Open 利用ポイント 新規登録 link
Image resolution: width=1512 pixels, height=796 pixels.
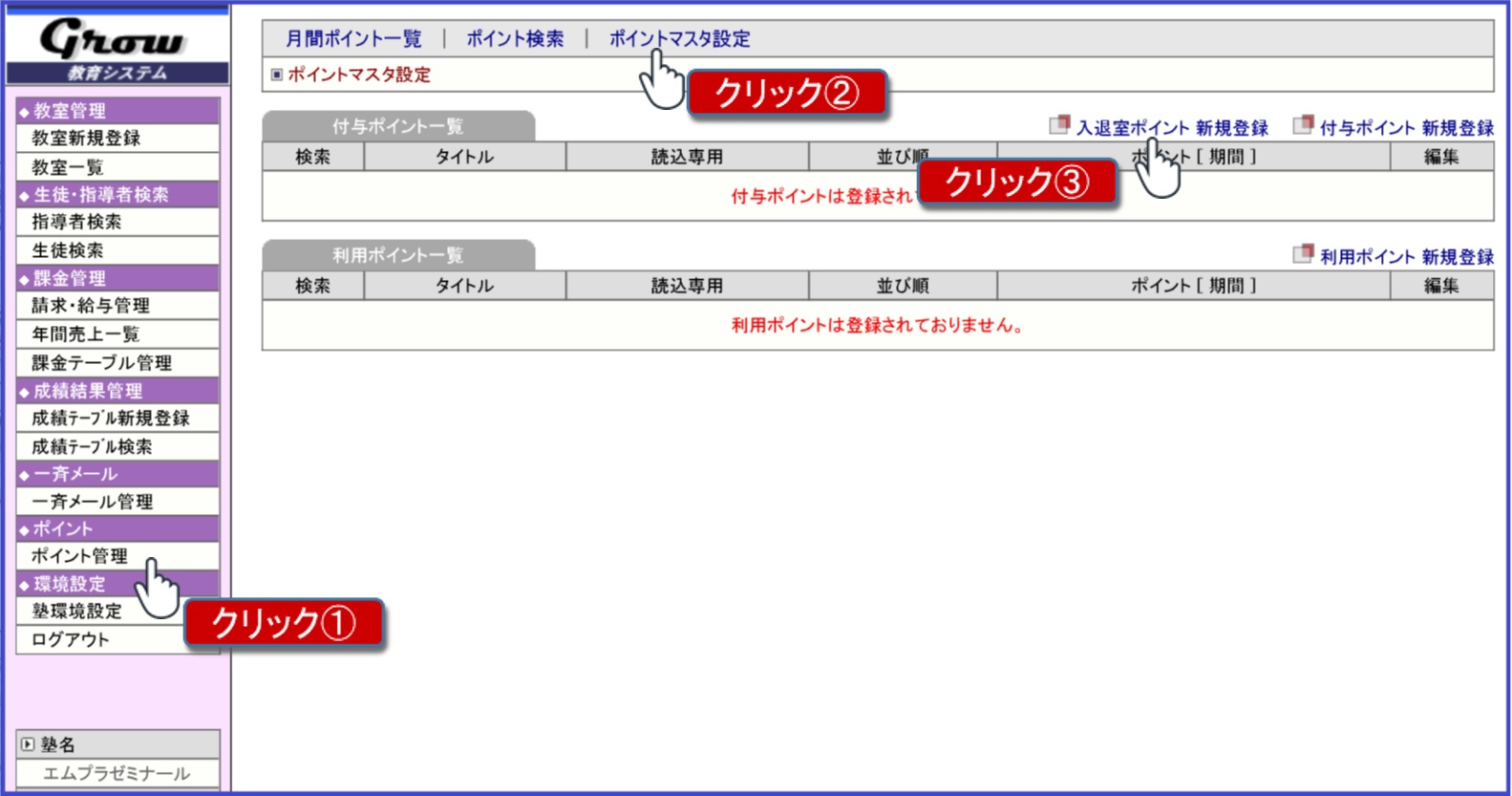coord(1406,257)
